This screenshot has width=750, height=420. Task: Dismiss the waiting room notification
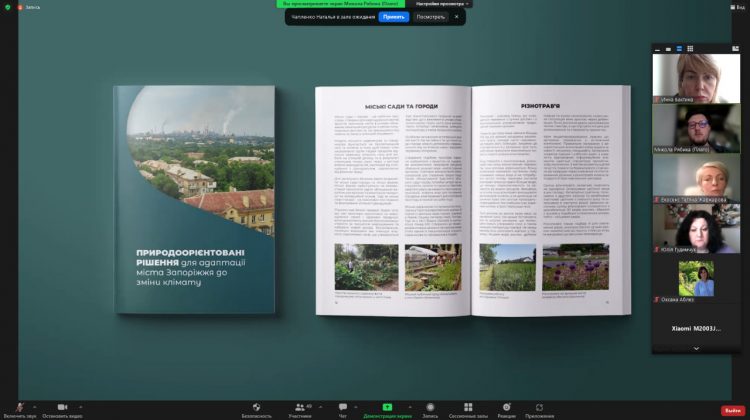[x=457, y=17]
